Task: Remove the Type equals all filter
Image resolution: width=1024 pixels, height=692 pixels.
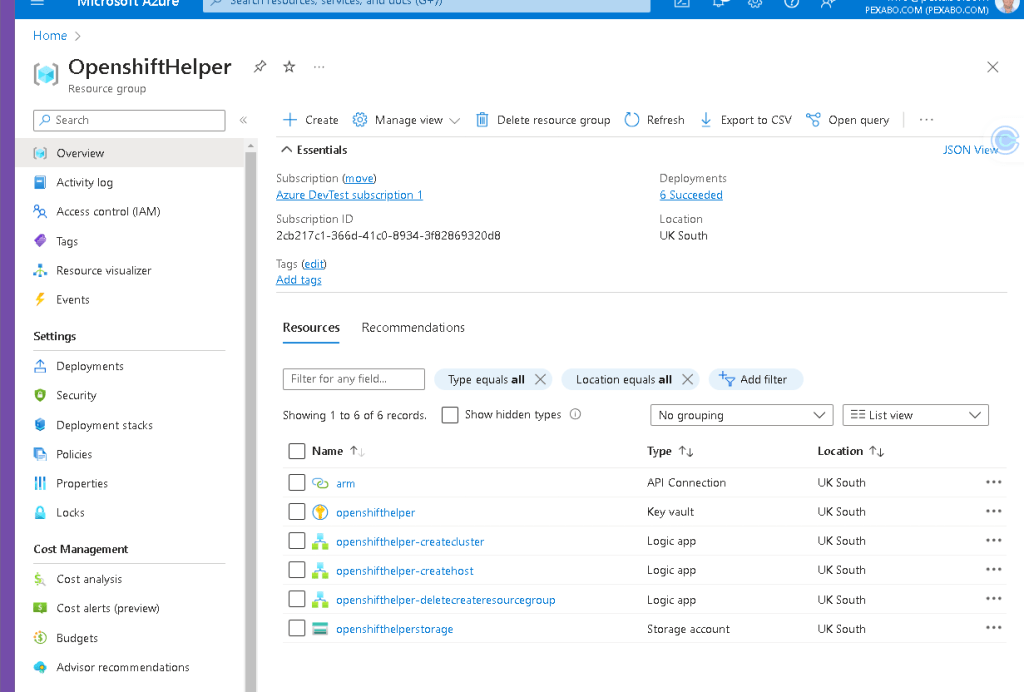Action: [540, 379]
